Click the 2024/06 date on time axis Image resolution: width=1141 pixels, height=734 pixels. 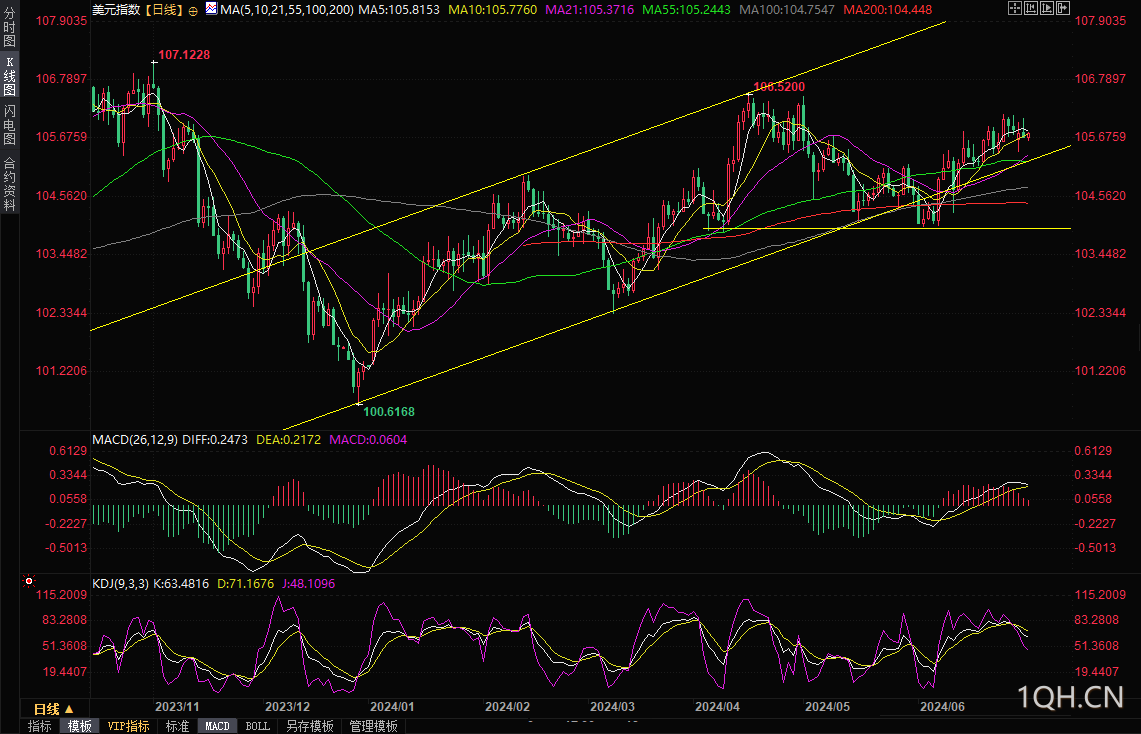coord(942,706)
